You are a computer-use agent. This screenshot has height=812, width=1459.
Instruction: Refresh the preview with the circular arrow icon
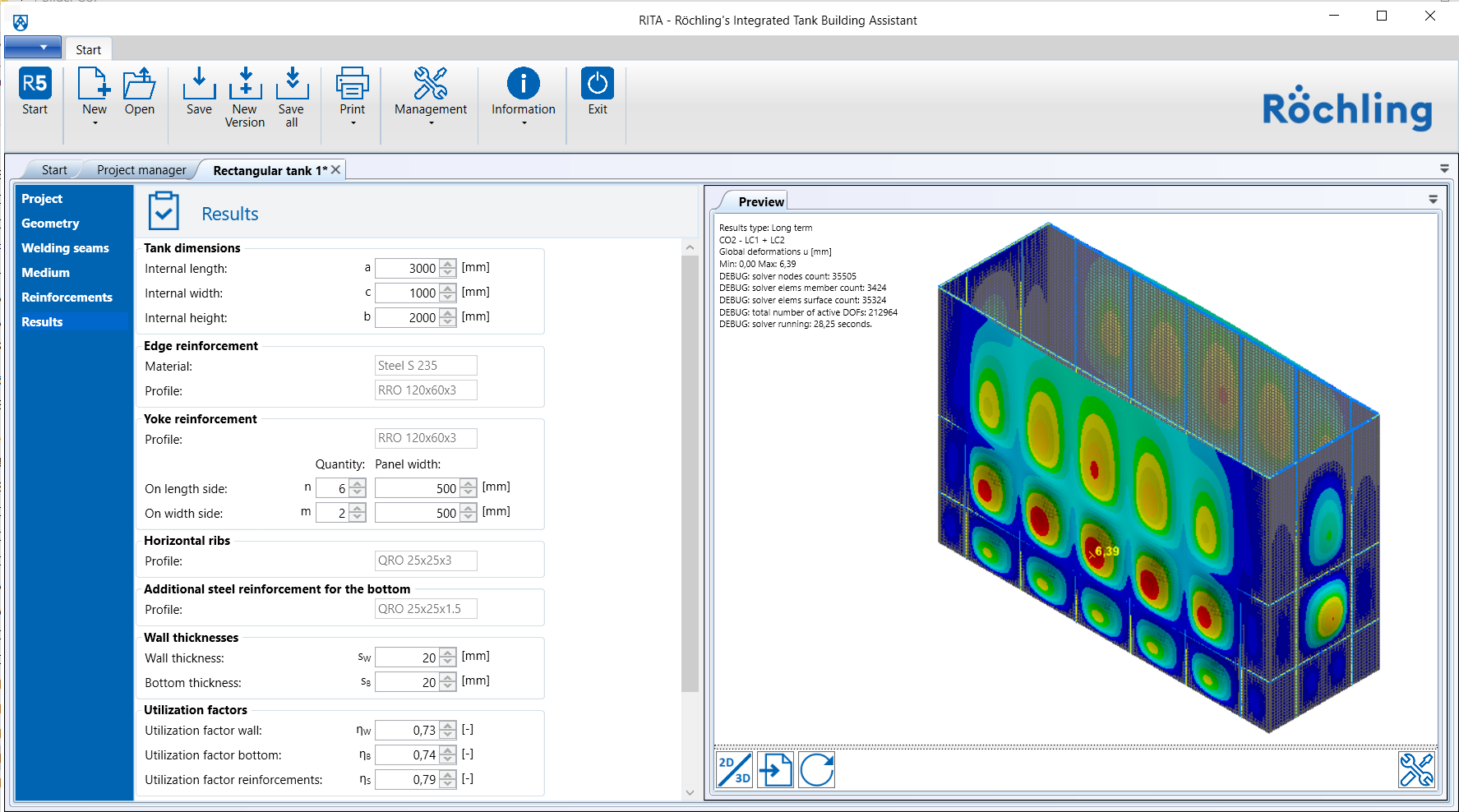tap(817, 770)
